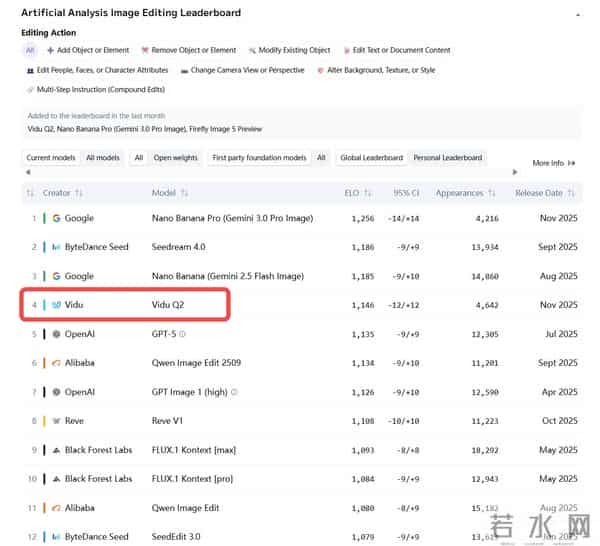Filter by Edit People, Faces, or Character Attributes
The height and width of the screenshot is (546, 600).
coord(96,71)
